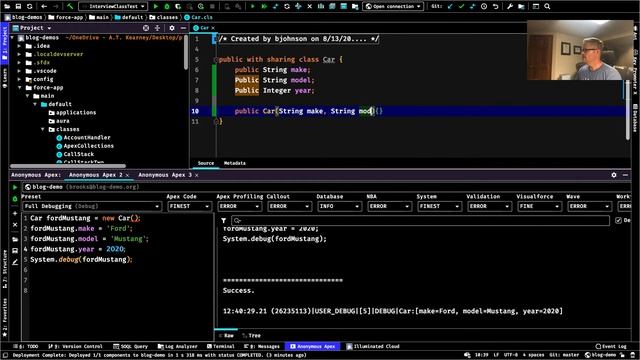Open the Version Control tool window
This screenshot has height=360, width=640.
coord(76,347)
